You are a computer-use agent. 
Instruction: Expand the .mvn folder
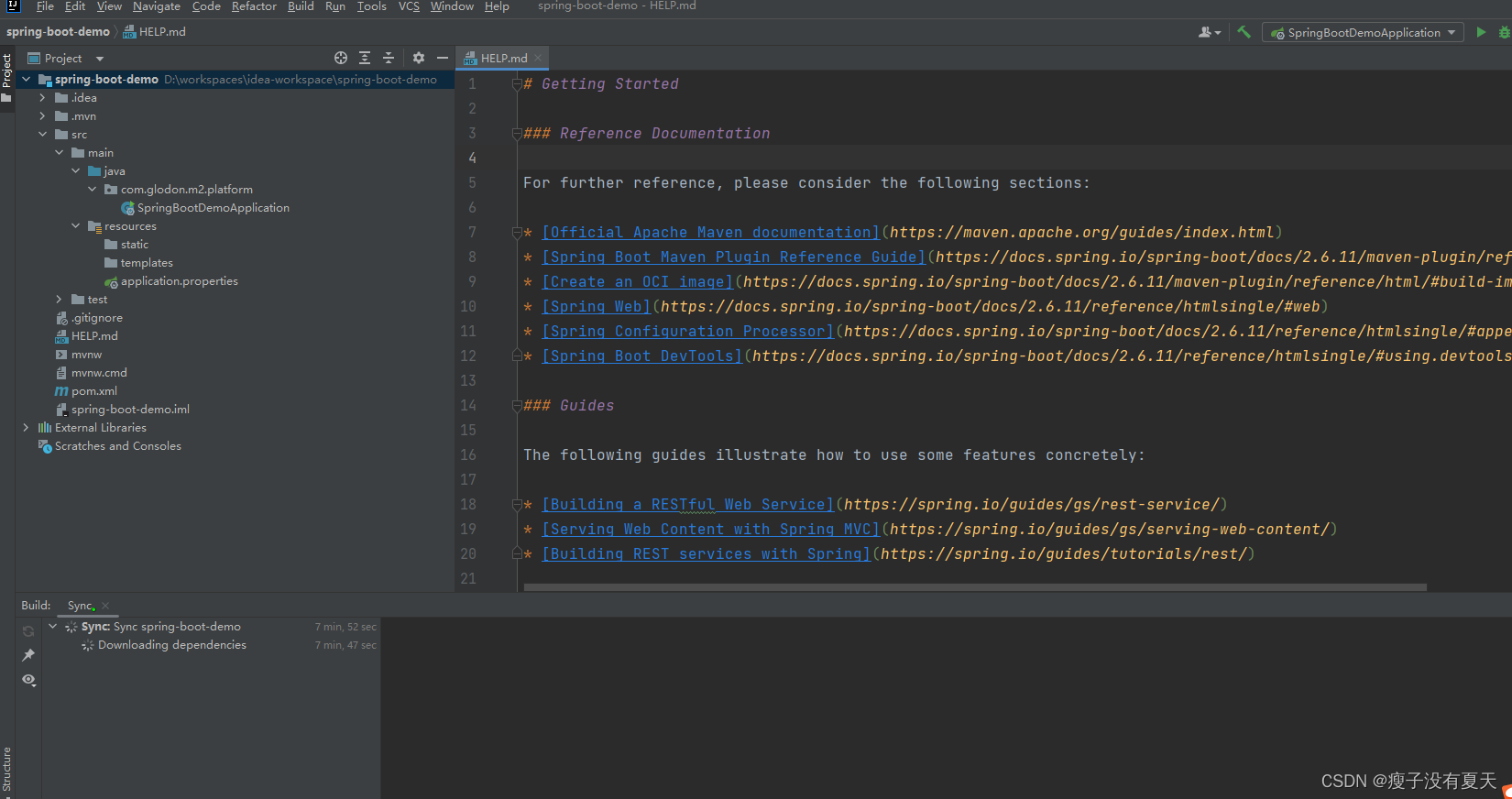42,116
